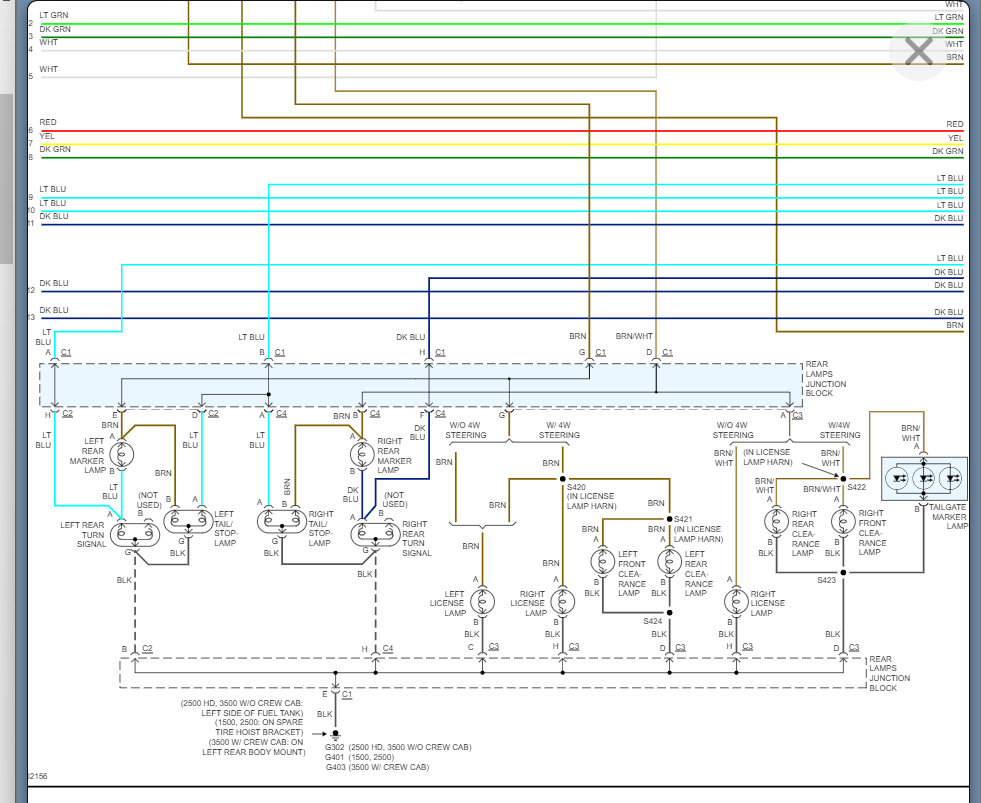Screen dimensions: 981x803
Task: Click the S424 splice label
Action: point(653,621)
